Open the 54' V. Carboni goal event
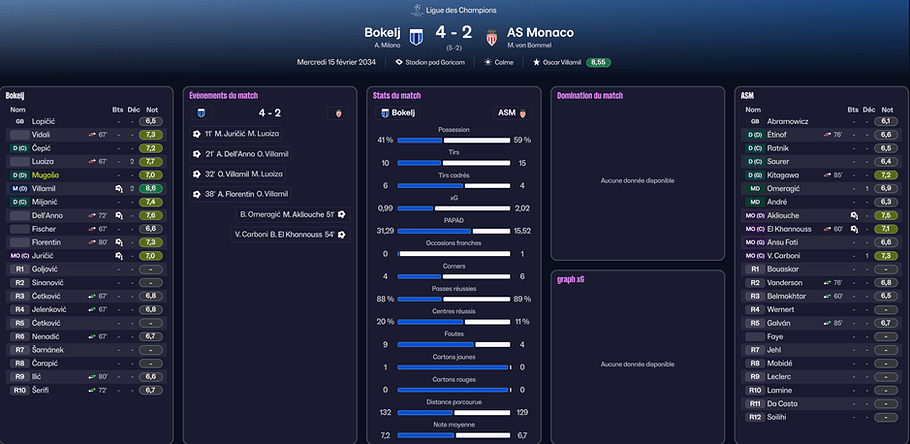This screenshot has height=444, width=910. (290, 234)
